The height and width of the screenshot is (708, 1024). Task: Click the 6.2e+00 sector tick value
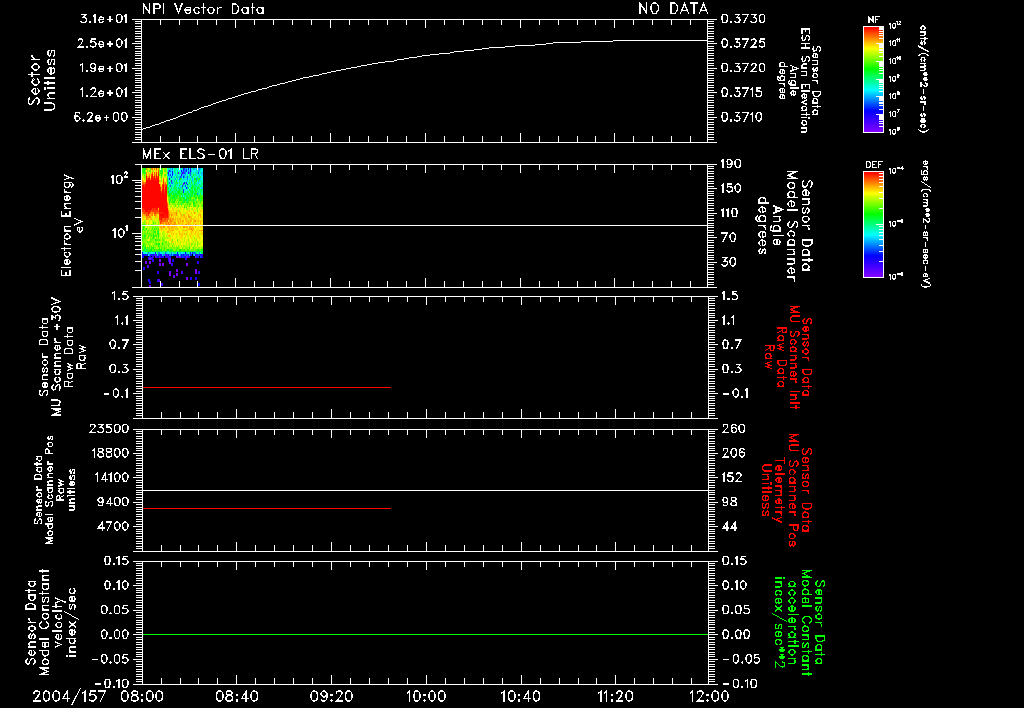[103, 118]
